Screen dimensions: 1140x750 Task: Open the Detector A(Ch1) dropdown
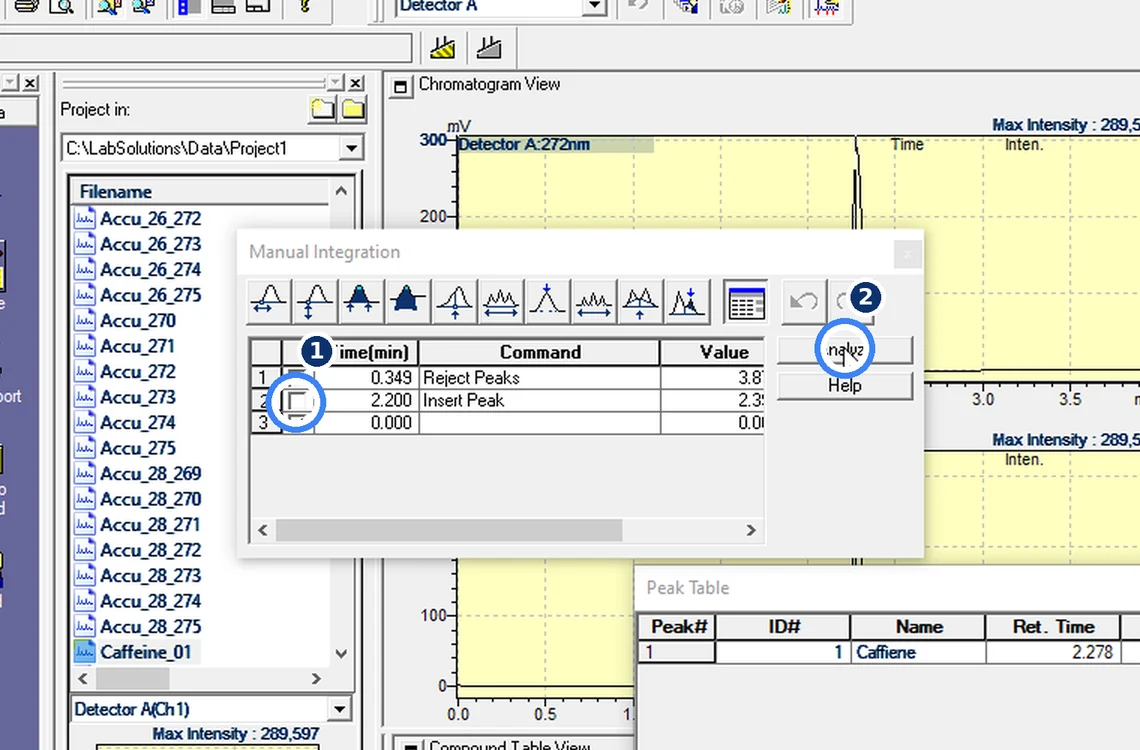(340, 709)
